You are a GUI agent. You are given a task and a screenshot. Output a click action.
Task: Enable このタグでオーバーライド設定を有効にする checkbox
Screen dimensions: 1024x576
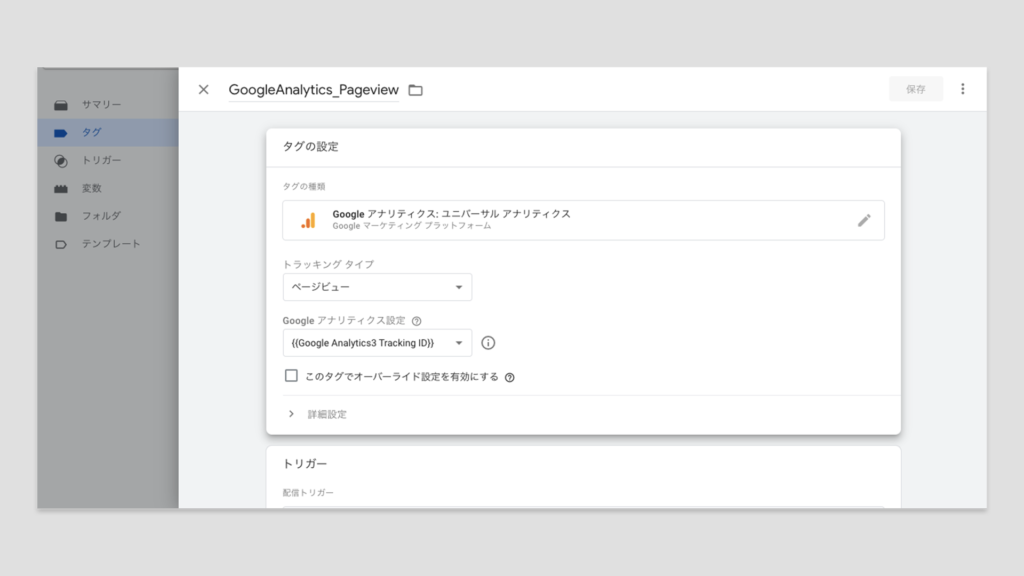292,376
